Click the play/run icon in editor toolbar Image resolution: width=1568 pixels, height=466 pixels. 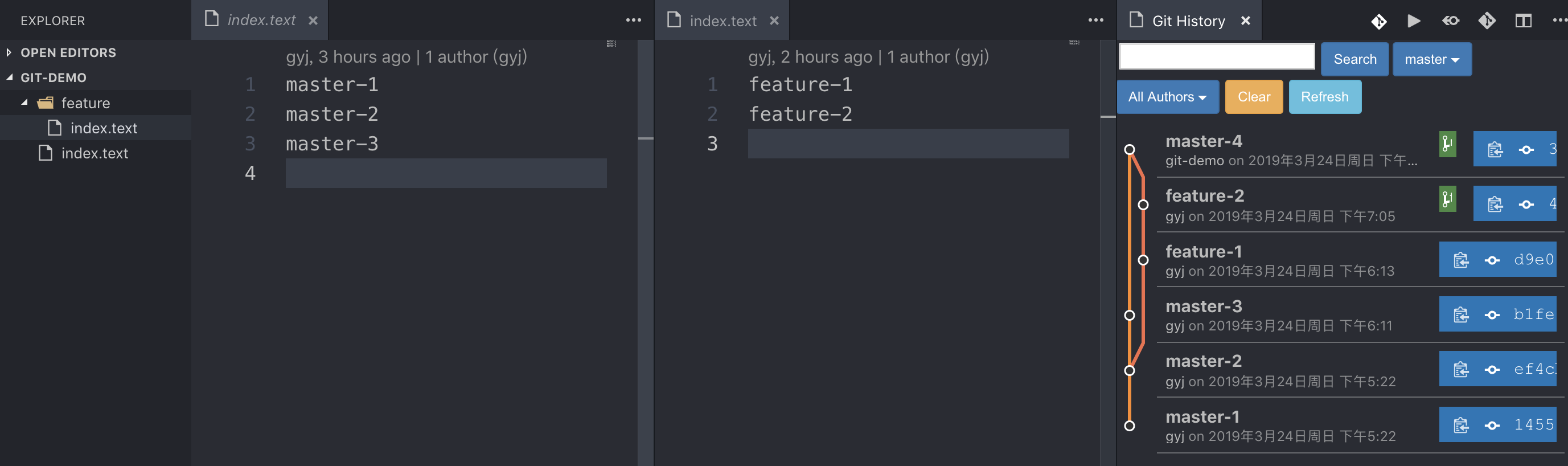(x=1413, y=21)
